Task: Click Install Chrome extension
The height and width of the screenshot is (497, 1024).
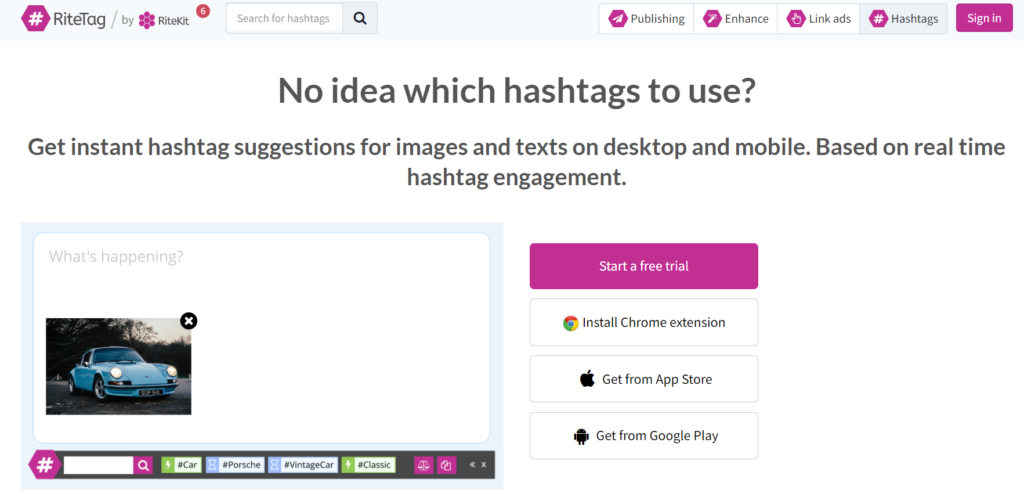Action: click(x=643, y=322)
